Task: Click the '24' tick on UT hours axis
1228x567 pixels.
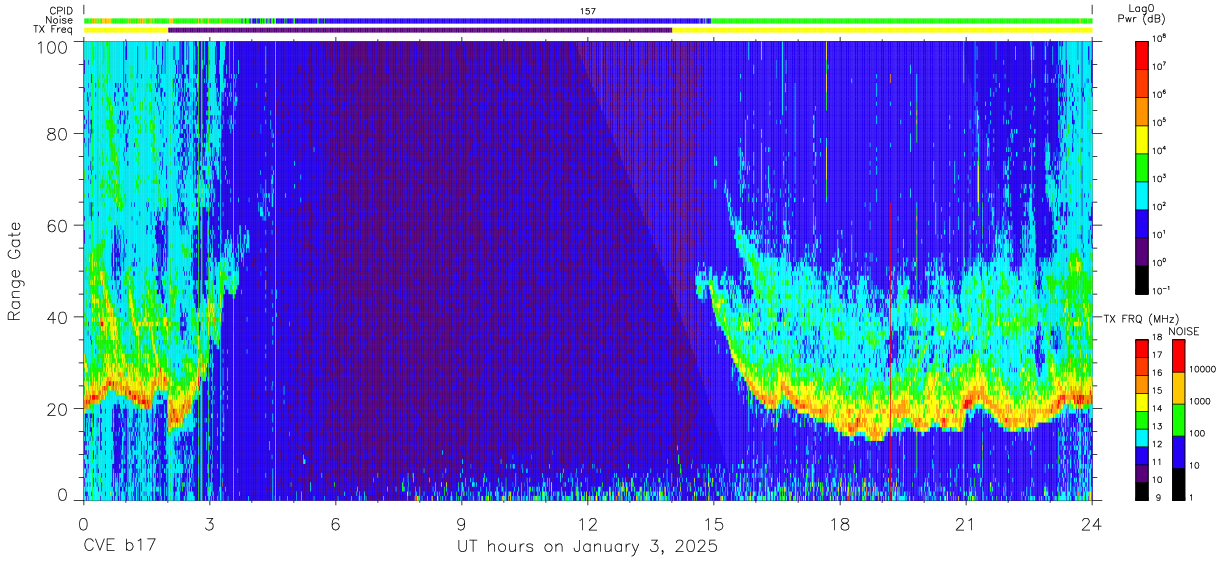Action: 1092,524
